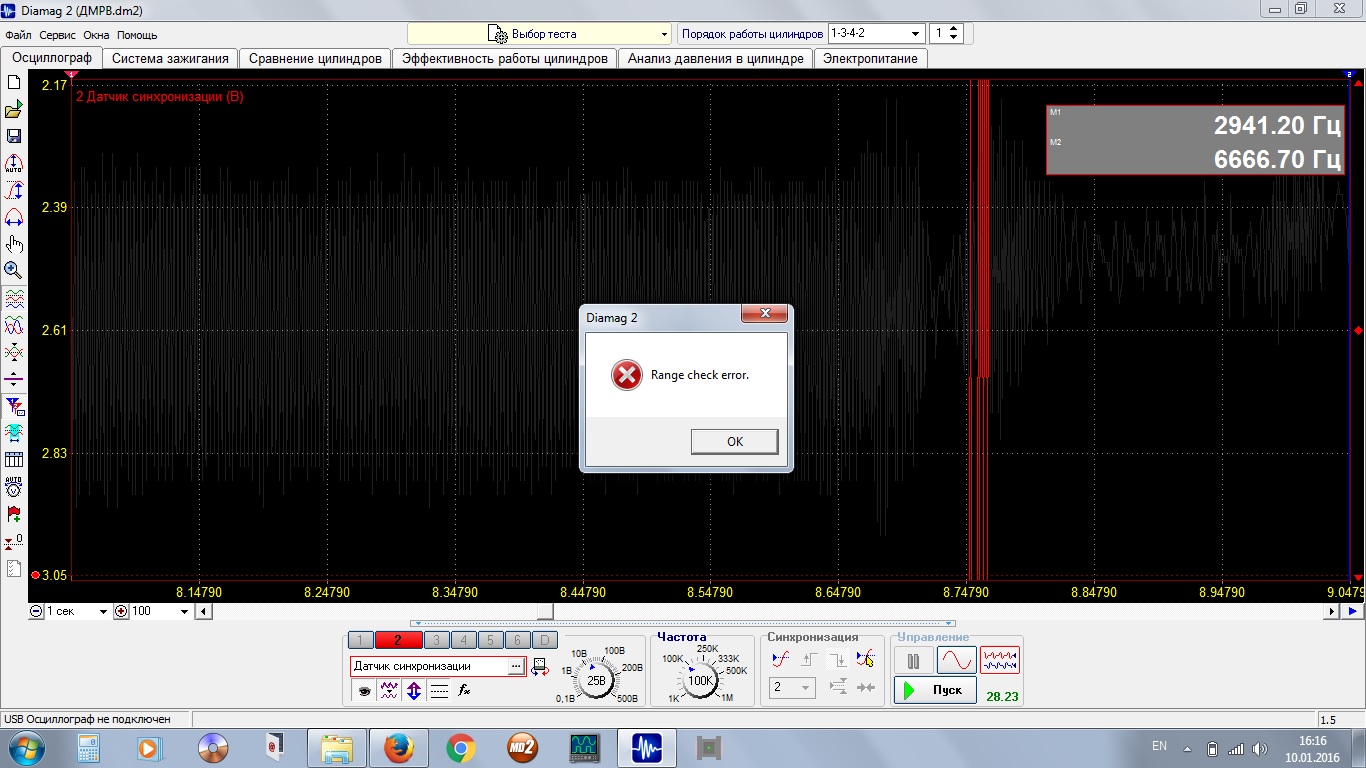Screen dimensions: 1366x768
Task: Select channel 4 button
Action: (463, 640)
